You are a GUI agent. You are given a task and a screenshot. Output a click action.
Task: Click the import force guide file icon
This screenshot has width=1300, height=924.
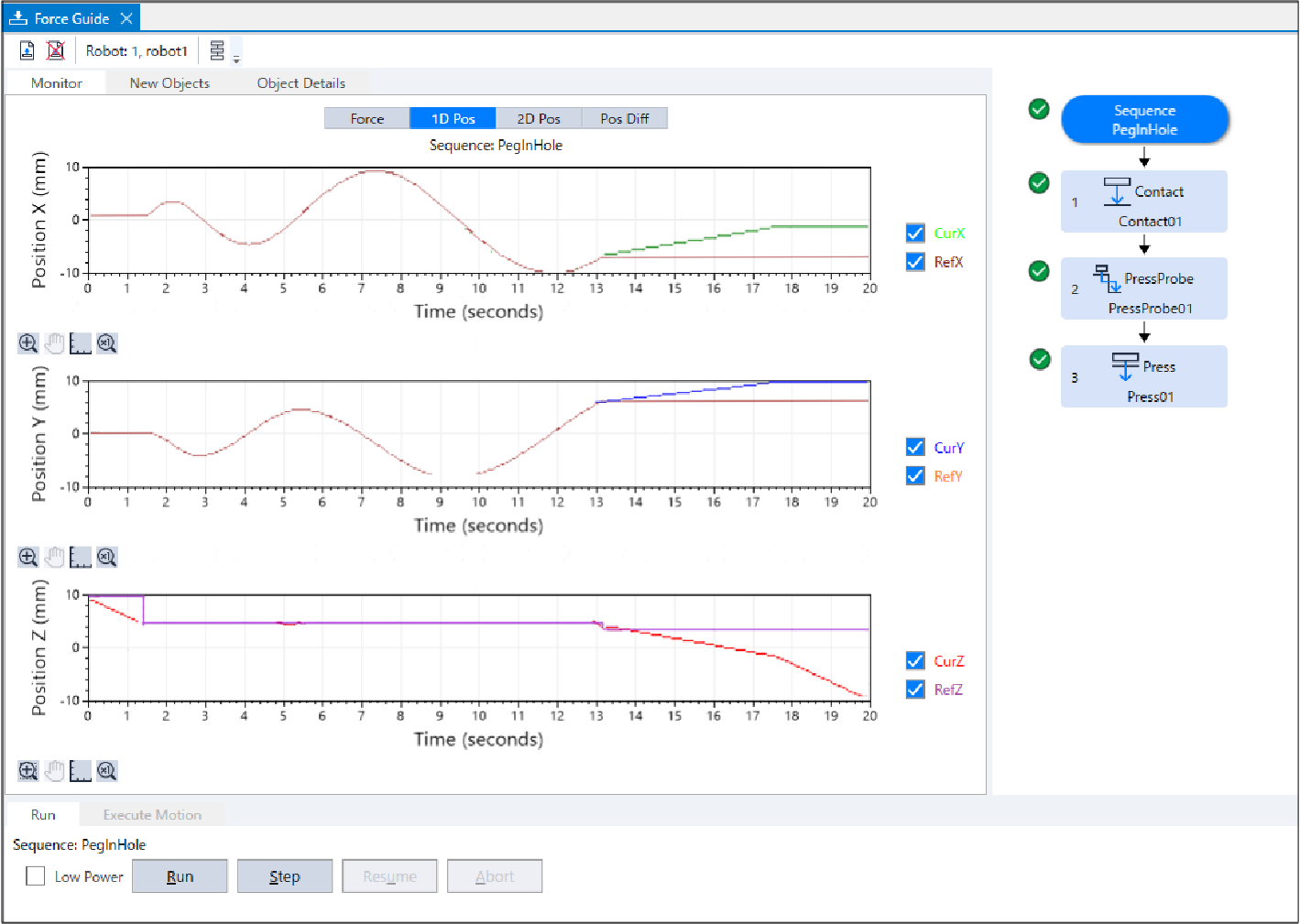click(27, 50)
